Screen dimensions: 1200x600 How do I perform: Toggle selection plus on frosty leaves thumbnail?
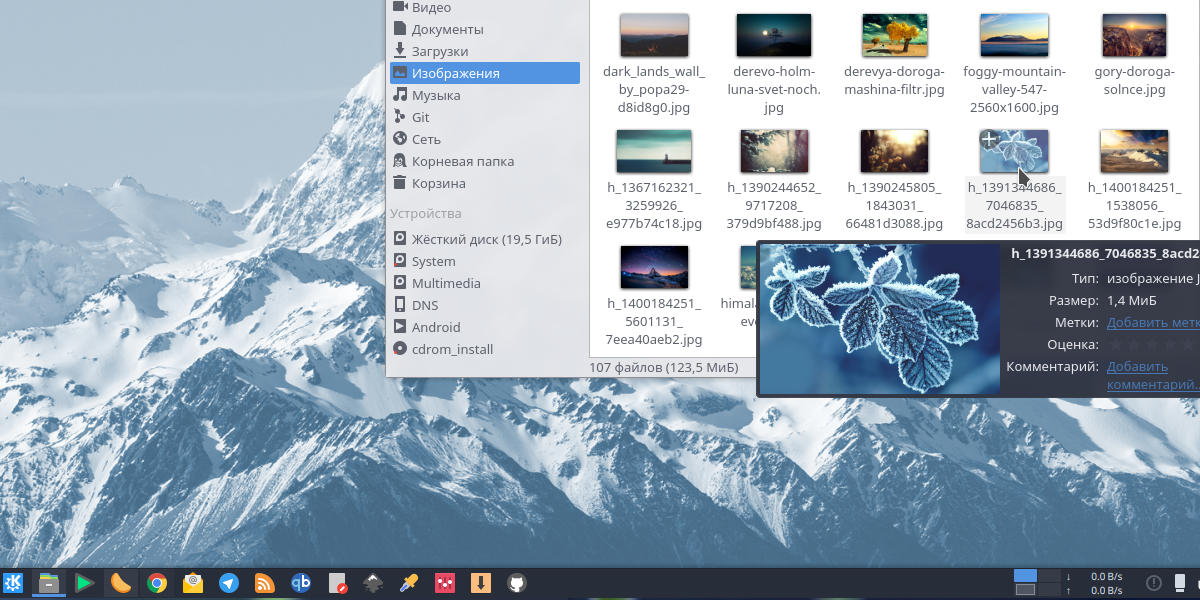tap(989, 139)
